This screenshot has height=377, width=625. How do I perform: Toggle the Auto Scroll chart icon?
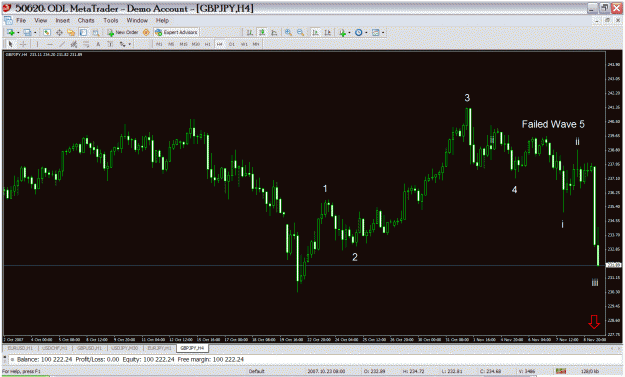tap(315, 32)
